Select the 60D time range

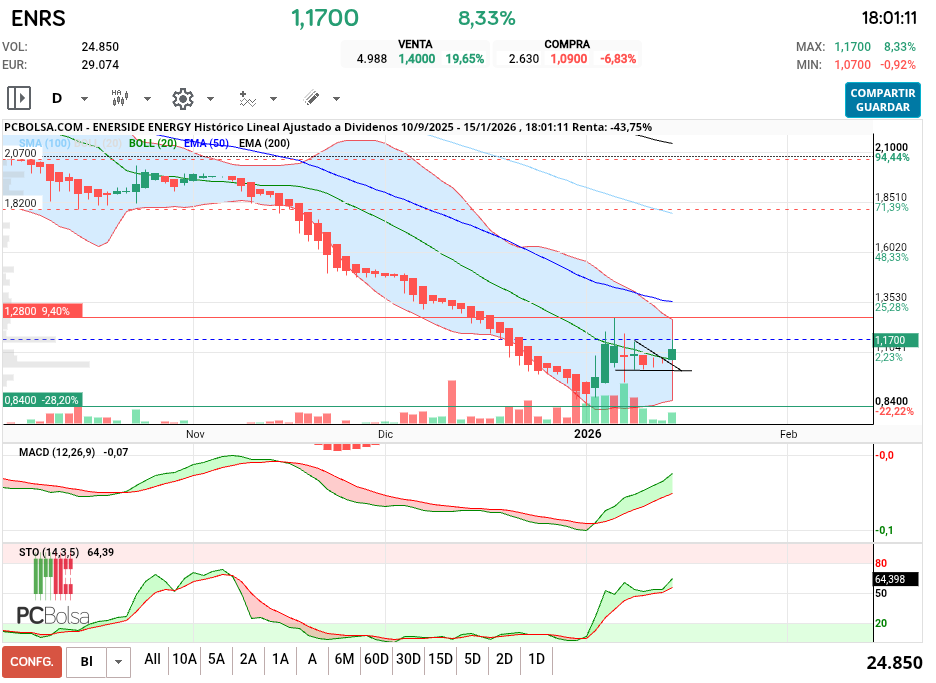(376, 659)
